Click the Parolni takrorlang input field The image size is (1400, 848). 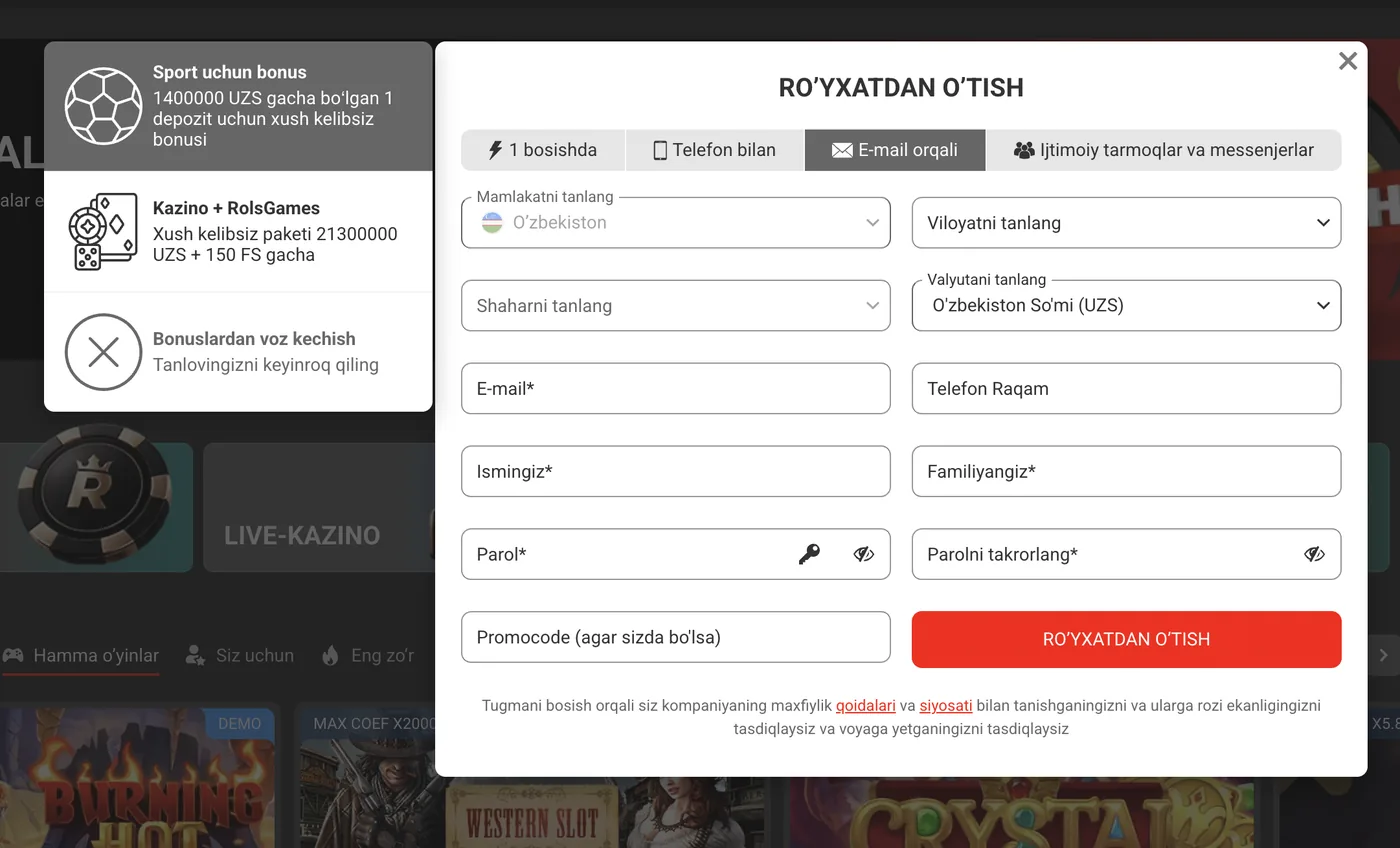[x=1126, y=554]
